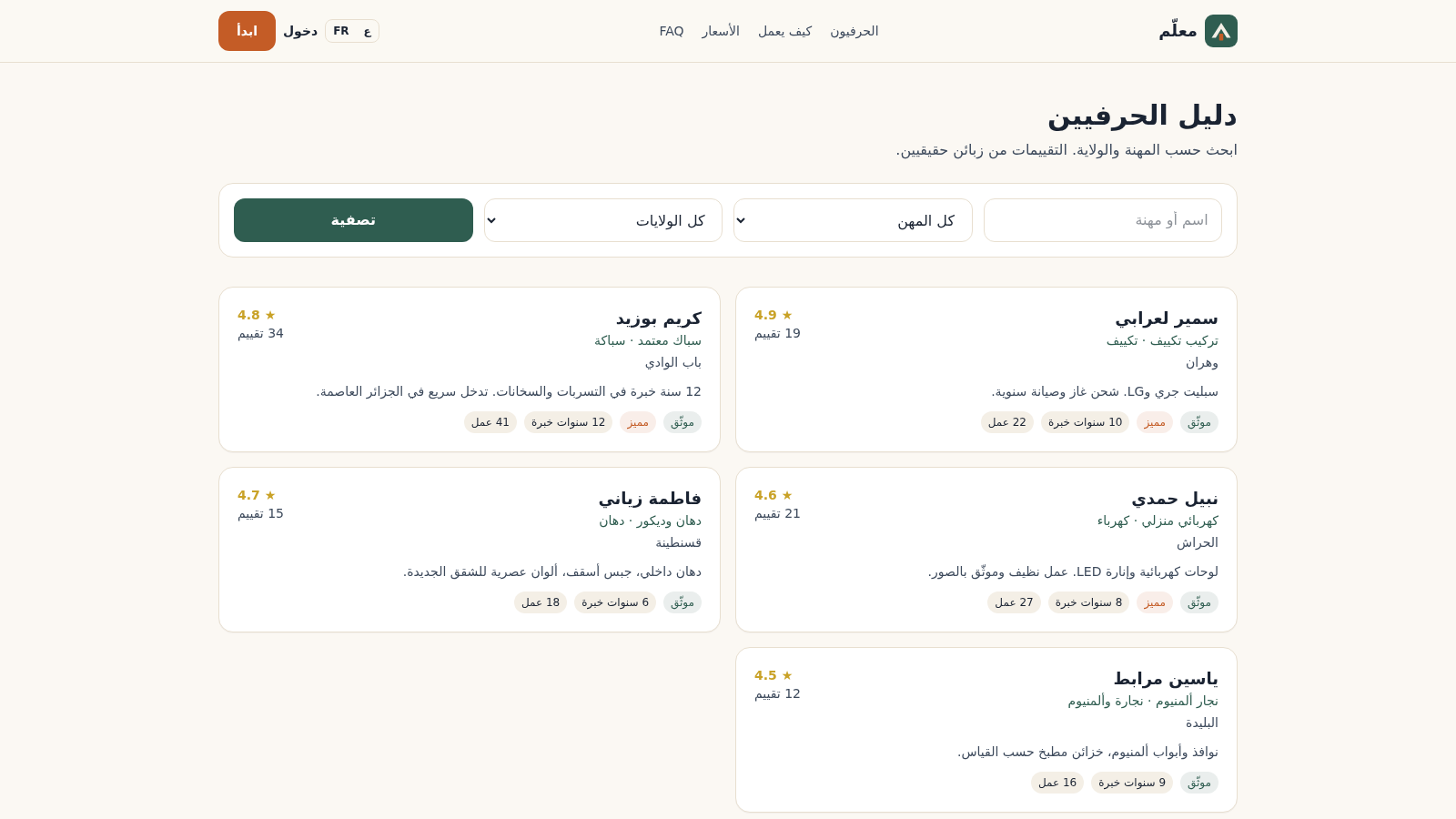This screenshot has width=1456, height=819.
Task: Select ياسين مرابط craftsman name
Action: pos(1166,679)
